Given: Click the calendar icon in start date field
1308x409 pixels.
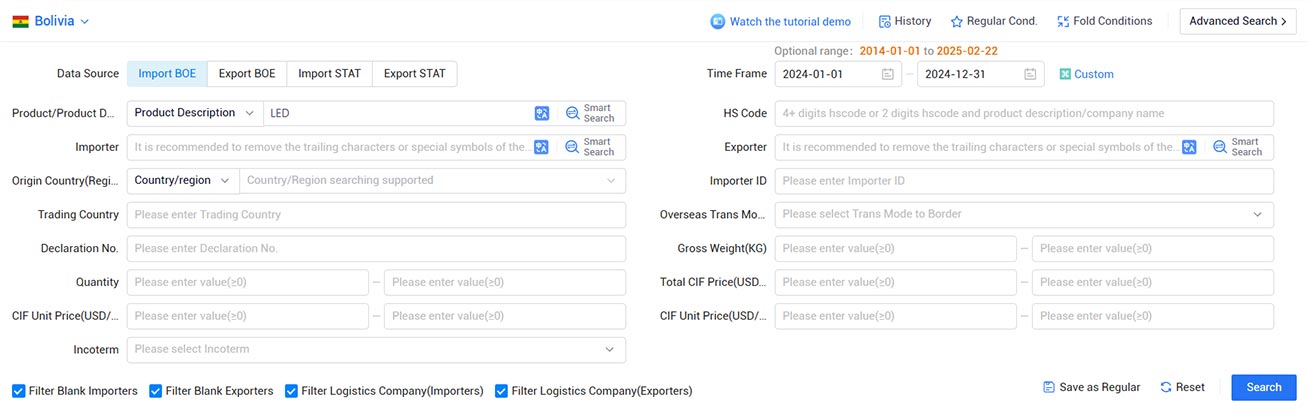Looking at the screenshot, I should click(x=888, y=74).
